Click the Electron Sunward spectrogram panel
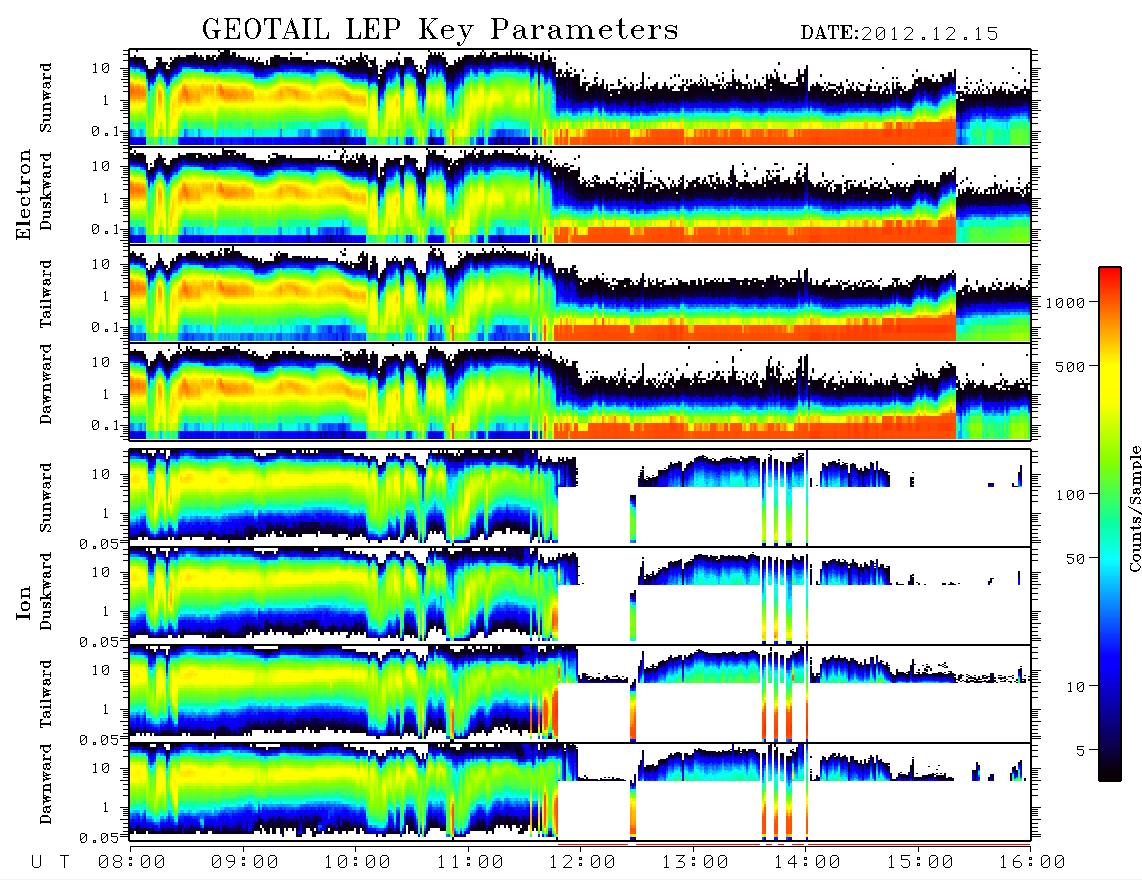 click(580, 97)
